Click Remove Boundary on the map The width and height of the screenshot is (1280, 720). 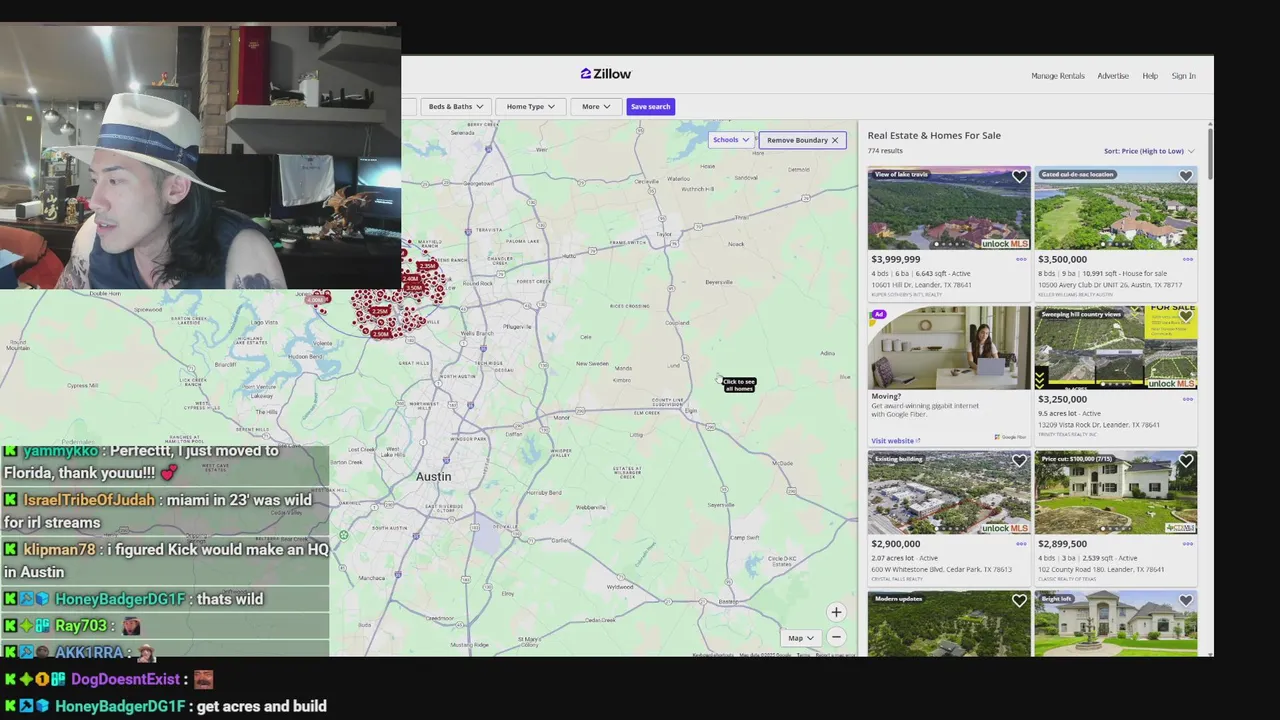[x=802, y=140]
